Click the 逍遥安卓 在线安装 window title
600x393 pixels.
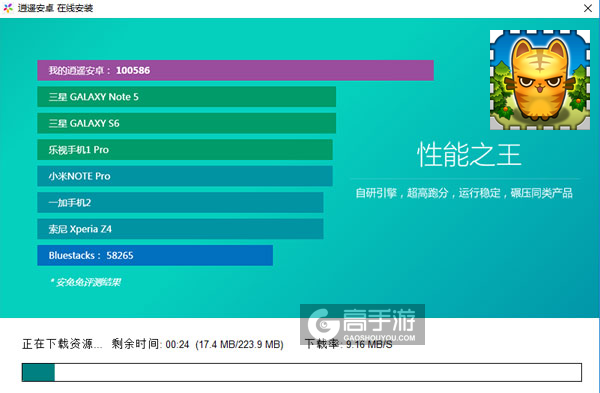click(x=55, y=8)
